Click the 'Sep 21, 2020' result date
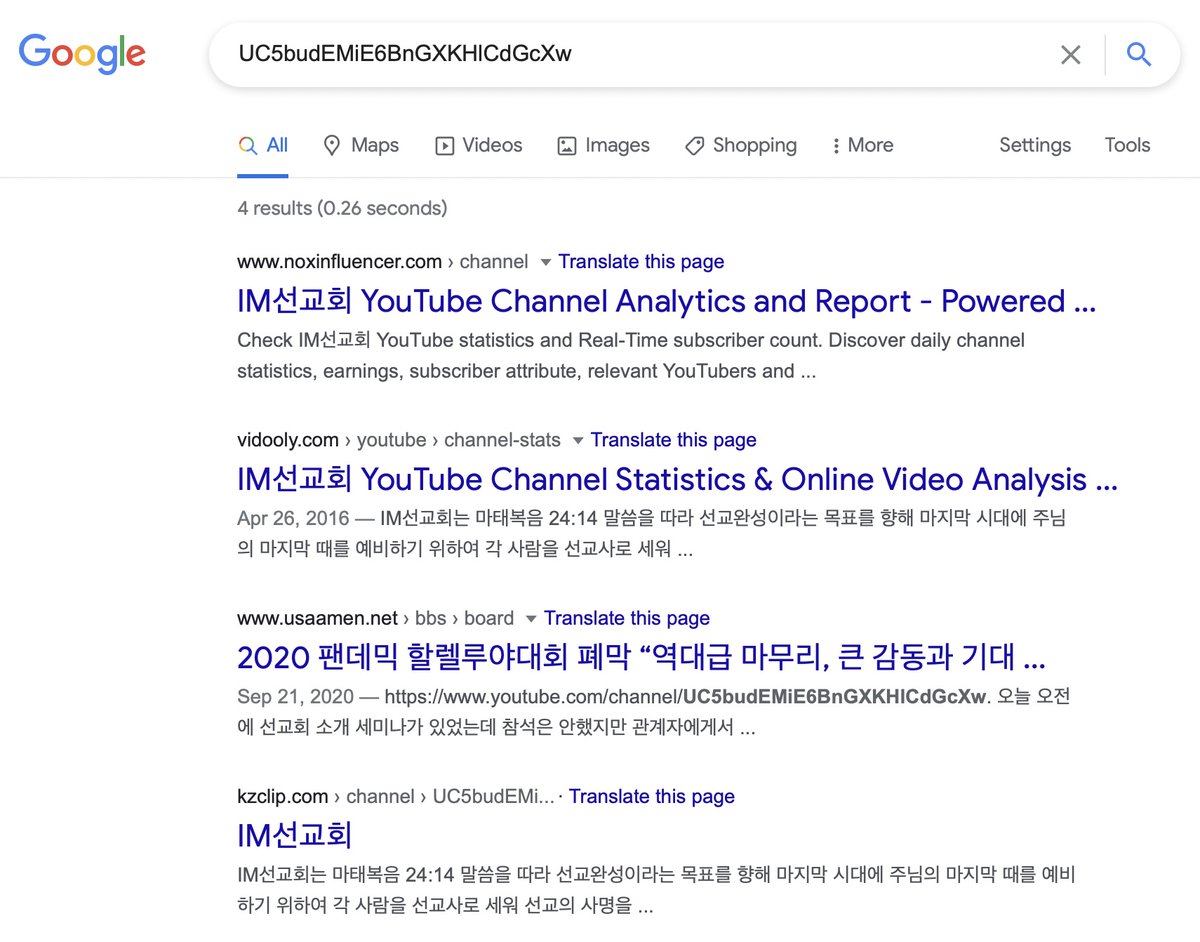 294,696
